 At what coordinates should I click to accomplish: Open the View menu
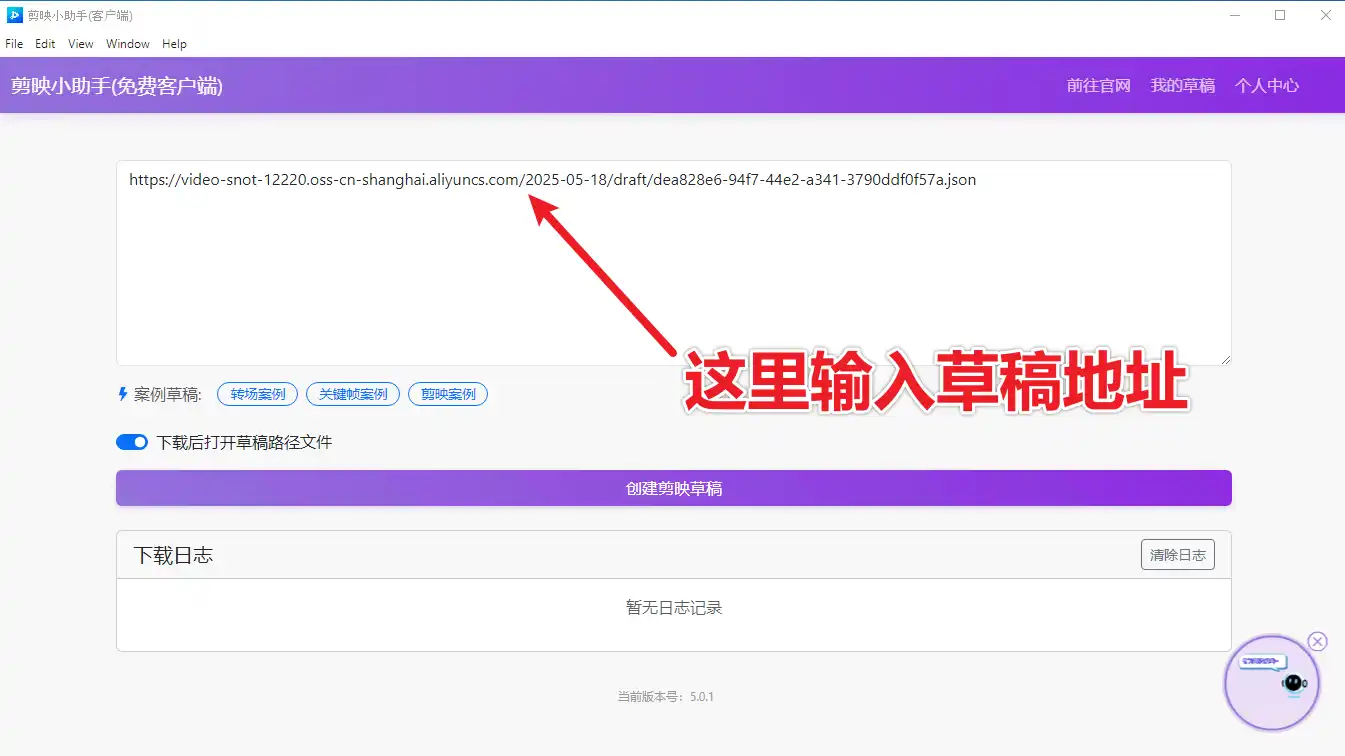(x=81, y=44)
